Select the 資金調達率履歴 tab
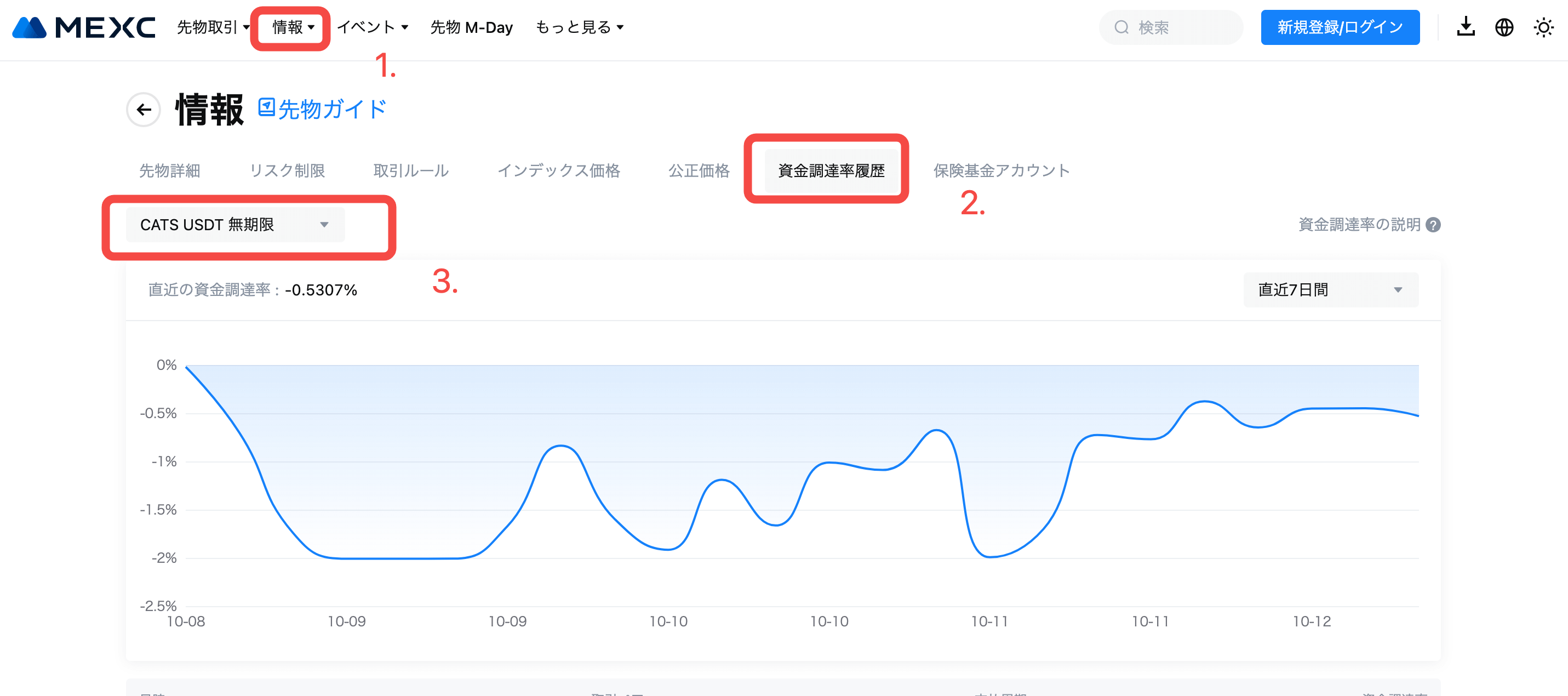Image resolution: width=1568 pixels, height=696 pixels. (x=831, y=171)
